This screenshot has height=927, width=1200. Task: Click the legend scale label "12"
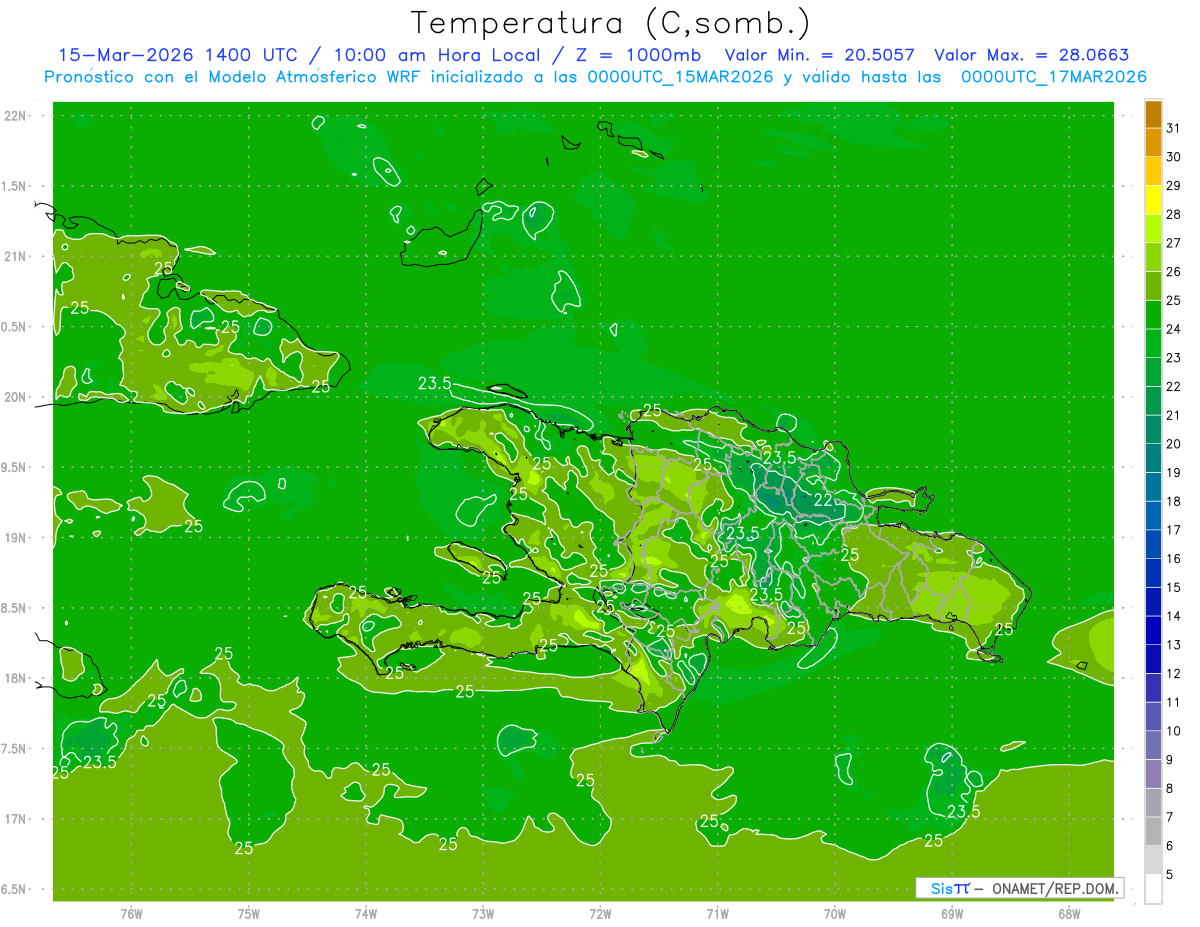1174,674
